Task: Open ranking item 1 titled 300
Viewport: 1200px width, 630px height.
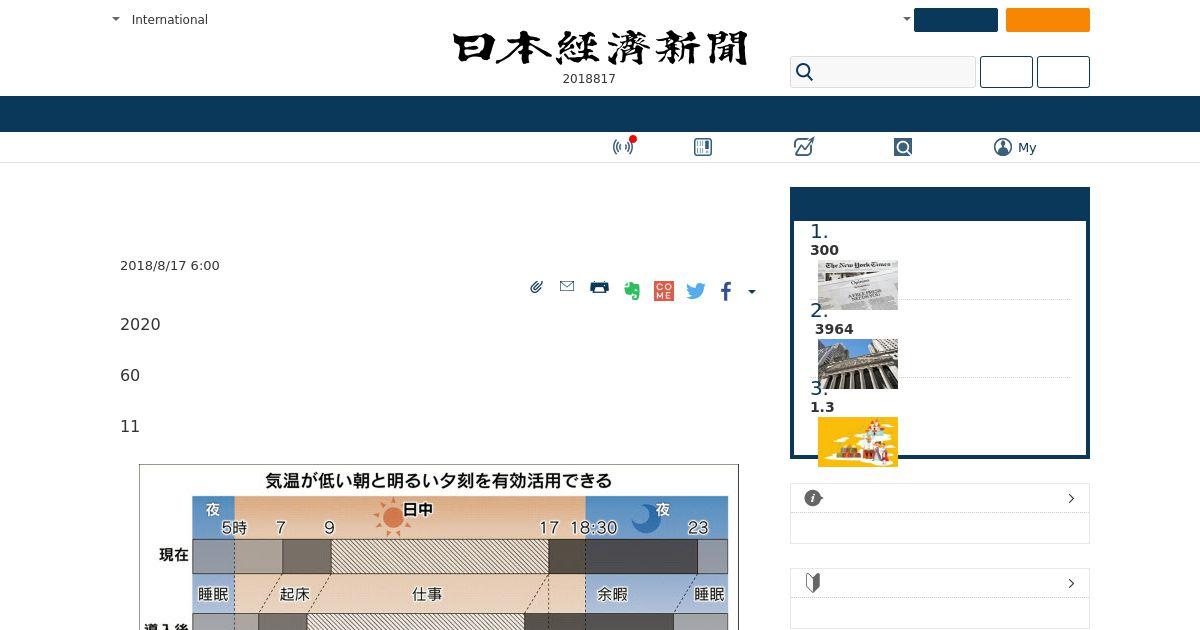Action: (824, 250)
